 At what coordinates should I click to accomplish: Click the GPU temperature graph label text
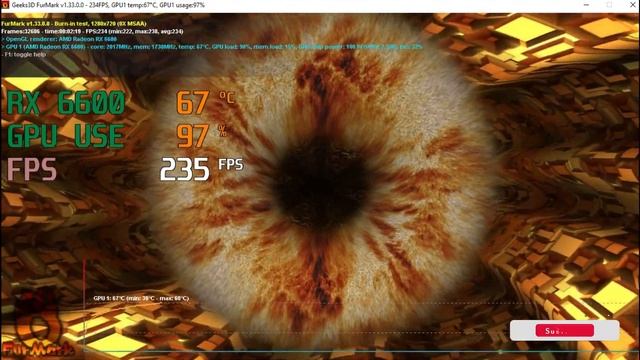point(141,298)
